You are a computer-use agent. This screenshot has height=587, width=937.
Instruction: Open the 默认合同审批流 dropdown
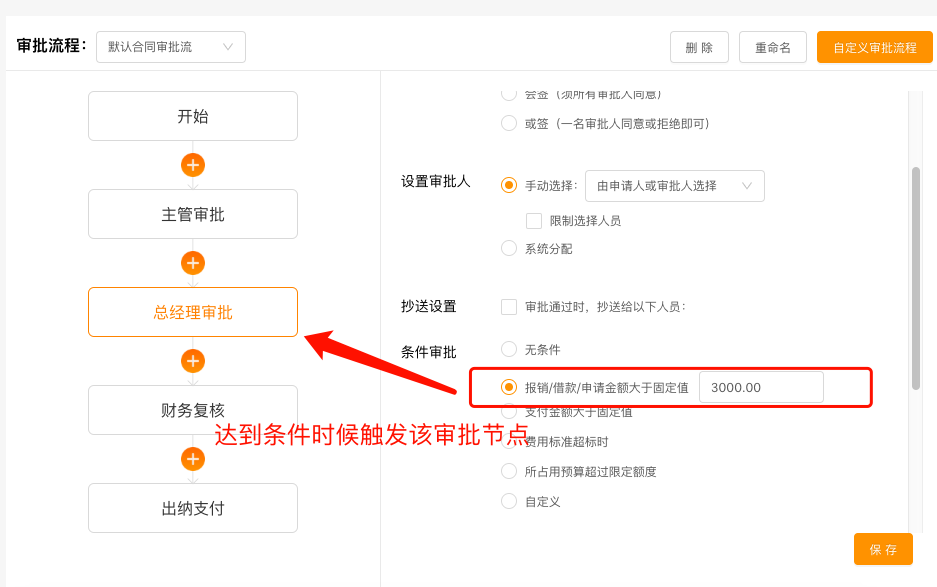tap(170, 47)
